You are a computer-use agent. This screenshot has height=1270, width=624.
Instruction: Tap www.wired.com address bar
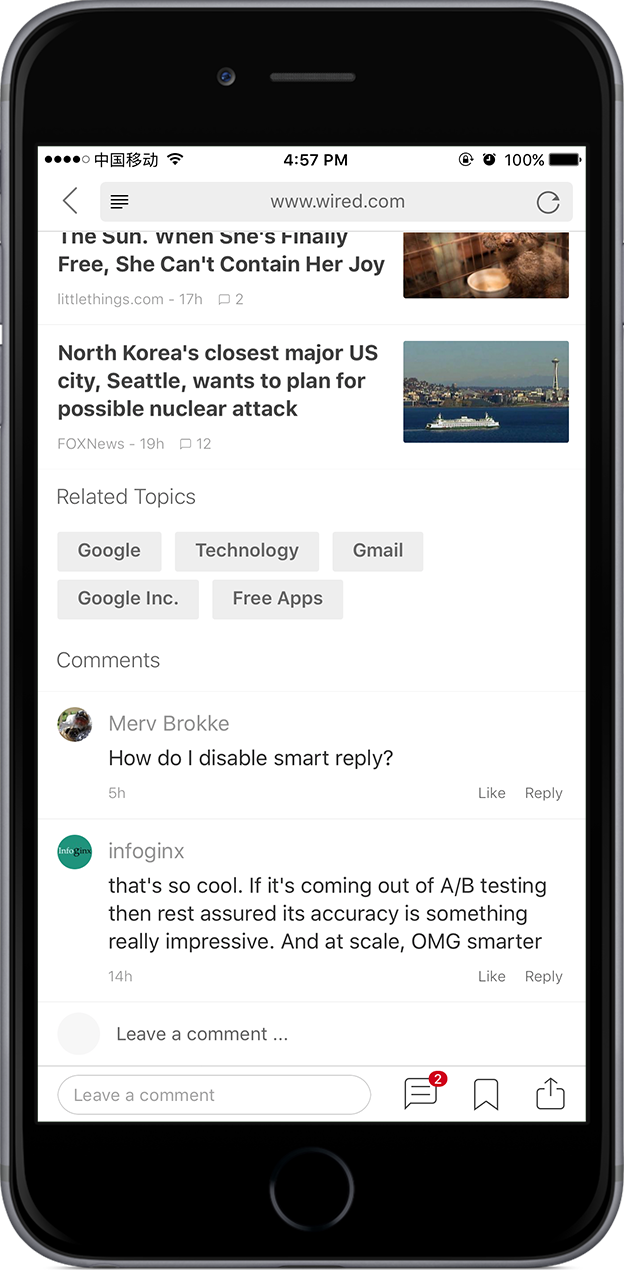pos(337,202)
